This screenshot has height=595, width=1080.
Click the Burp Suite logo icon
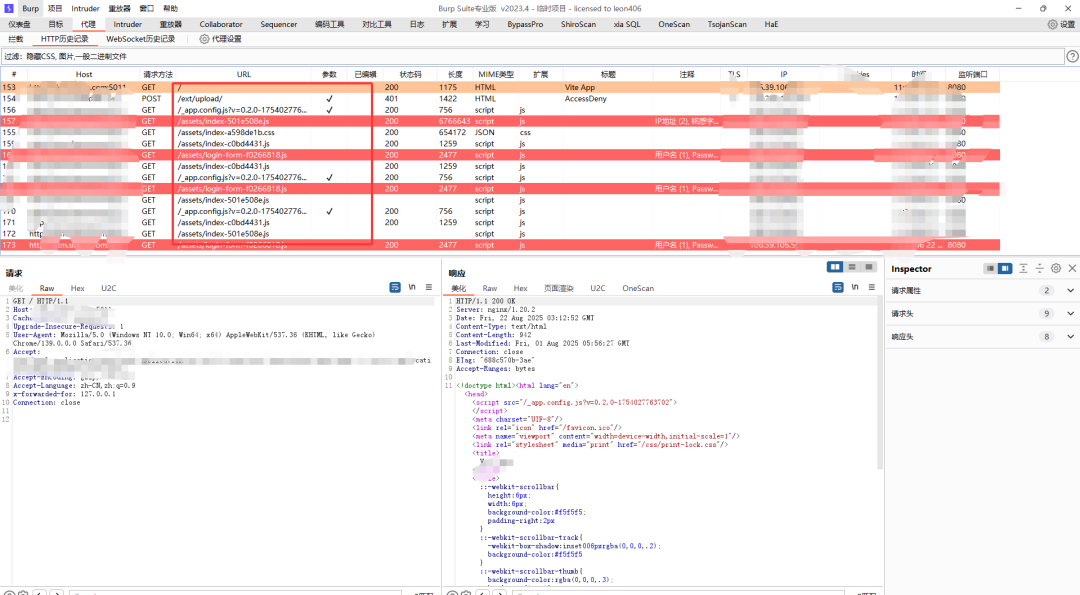8,8
